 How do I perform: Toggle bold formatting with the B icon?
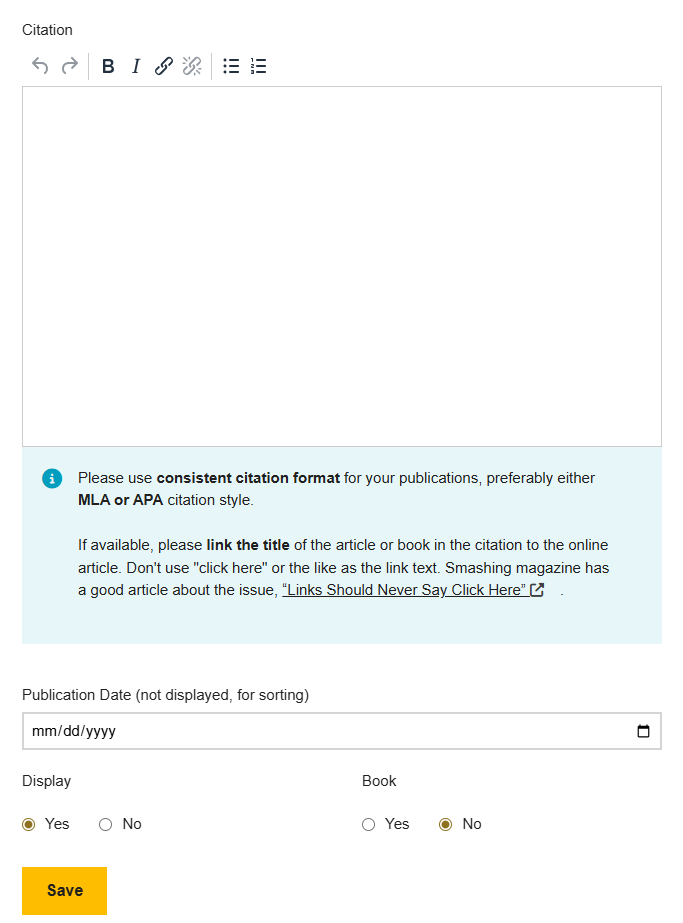coord(107,66)
